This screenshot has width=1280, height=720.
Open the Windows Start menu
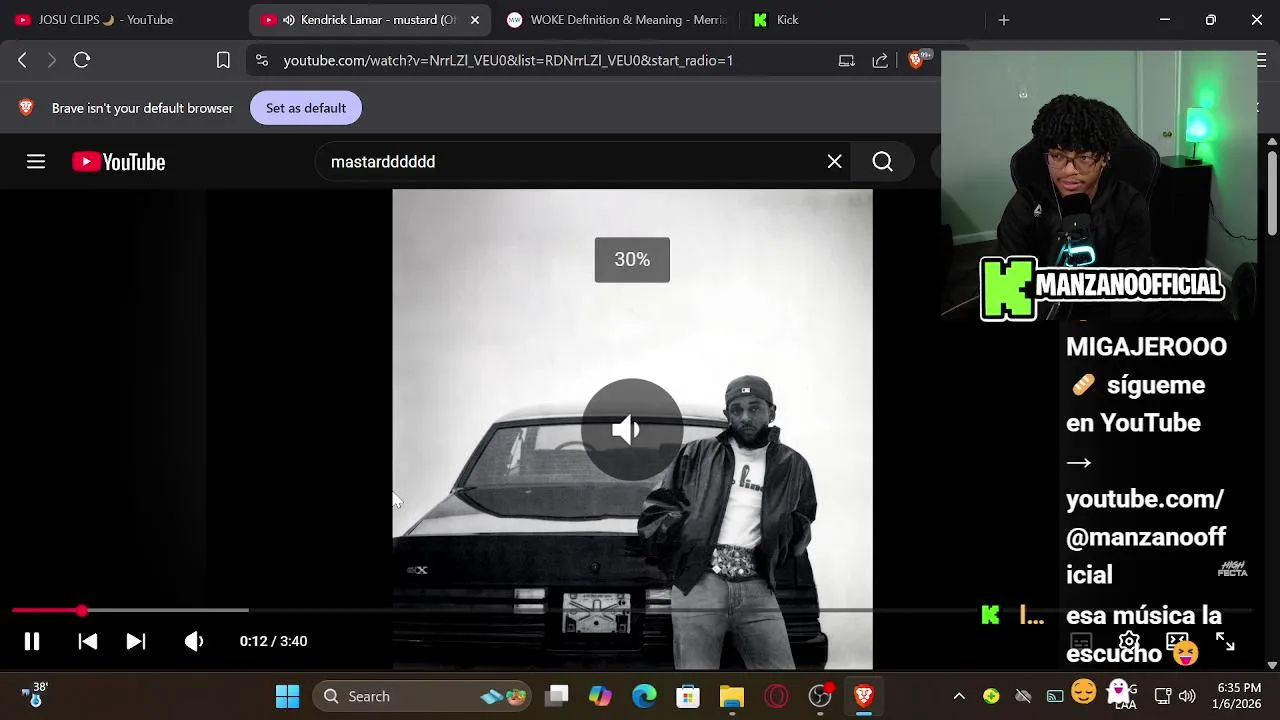pyautogui.click(x=288, y=696)
